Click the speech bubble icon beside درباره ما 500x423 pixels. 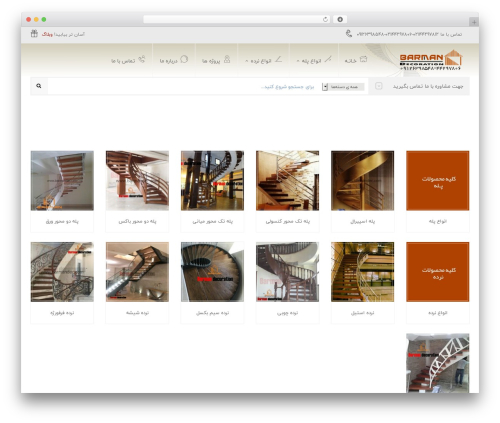(x=184, y=59)
